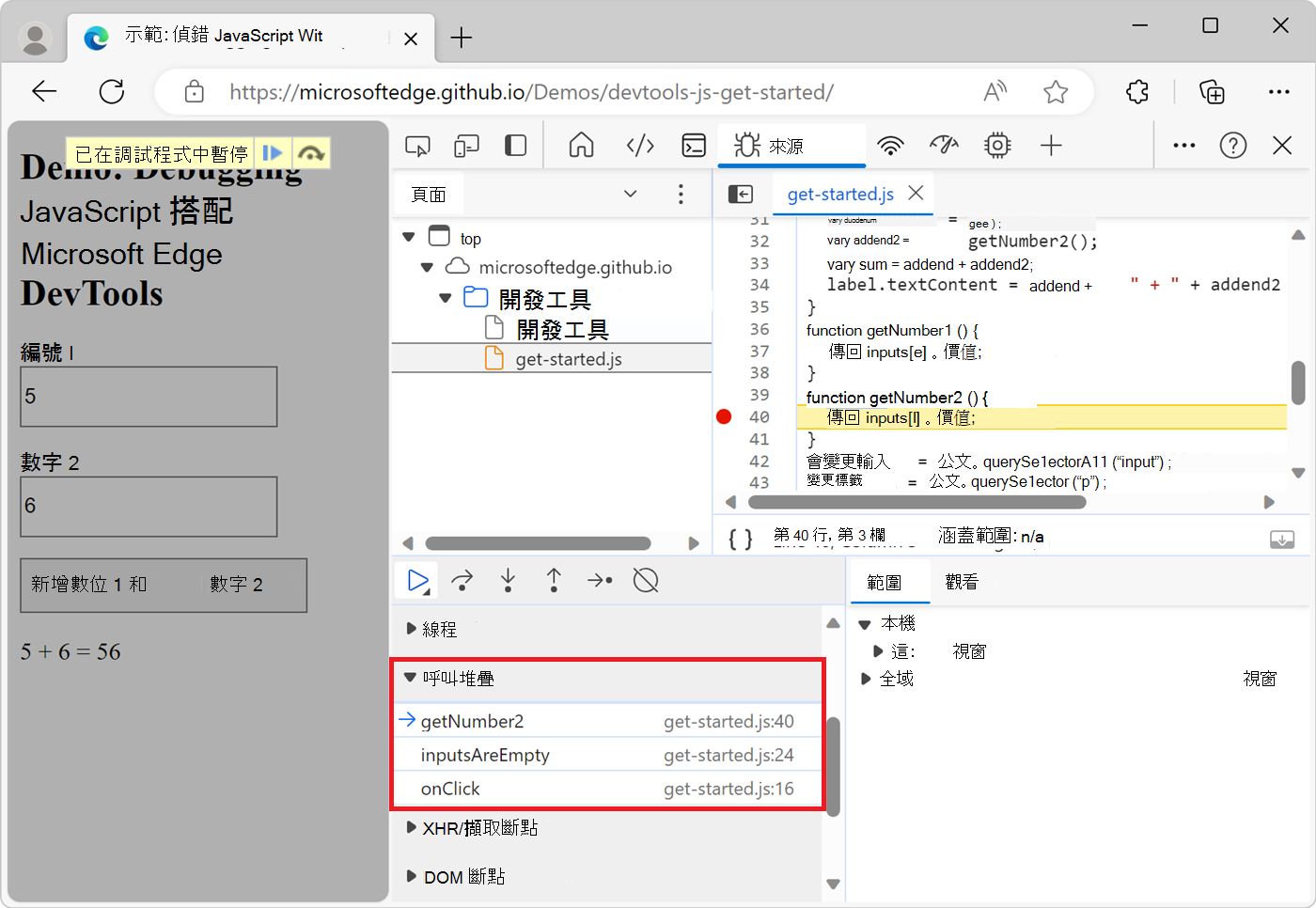Image resolution: width=1316 pixels, height=908 pixels.
Task: Click the 編號 1 input field
Action: coord(149,397)
